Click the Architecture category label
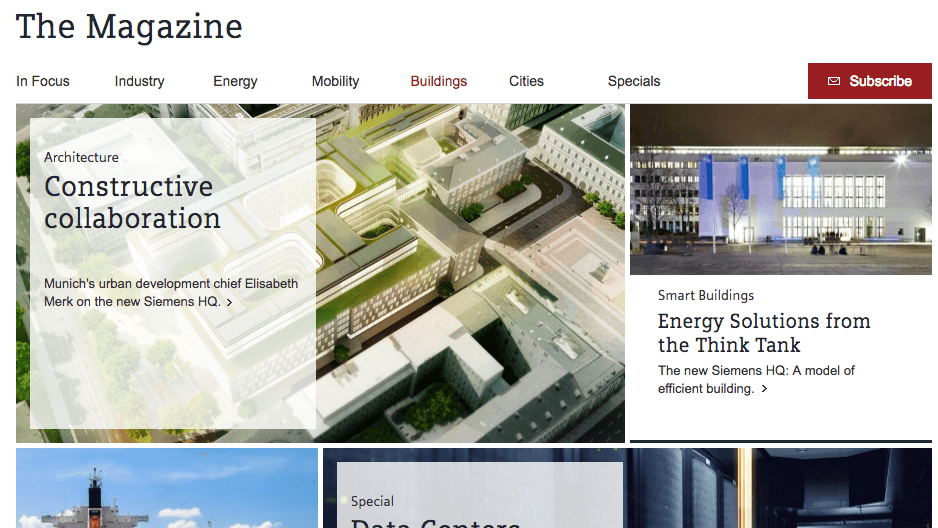The image size is (938, 528). [x=81, y=157]
